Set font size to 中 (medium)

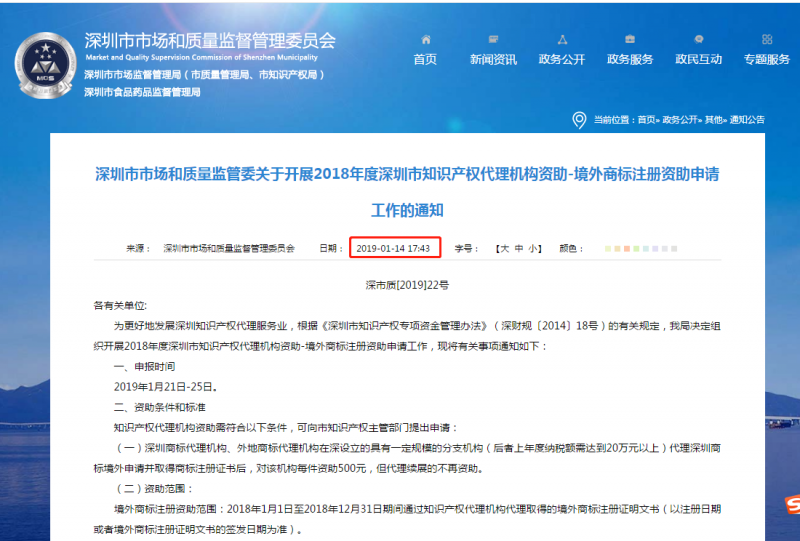coord(519,247)
